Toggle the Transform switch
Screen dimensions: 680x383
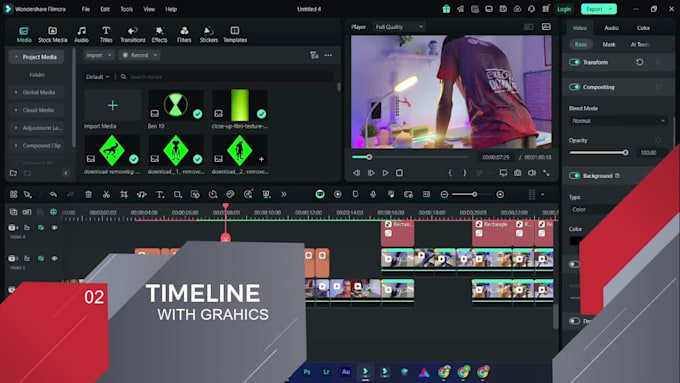pyautogui.click(x=574, y=62)
